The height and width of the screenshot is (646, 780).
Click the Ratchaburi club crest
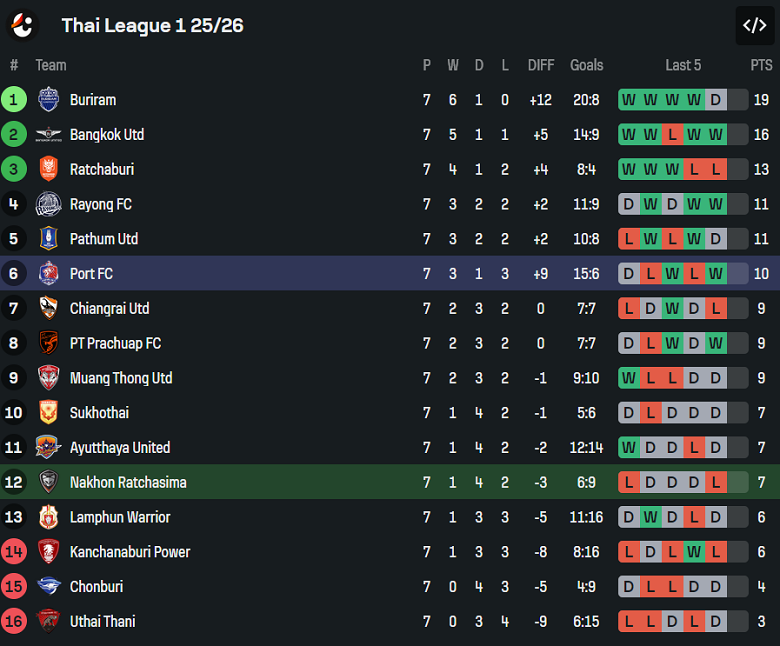[48, 170]
